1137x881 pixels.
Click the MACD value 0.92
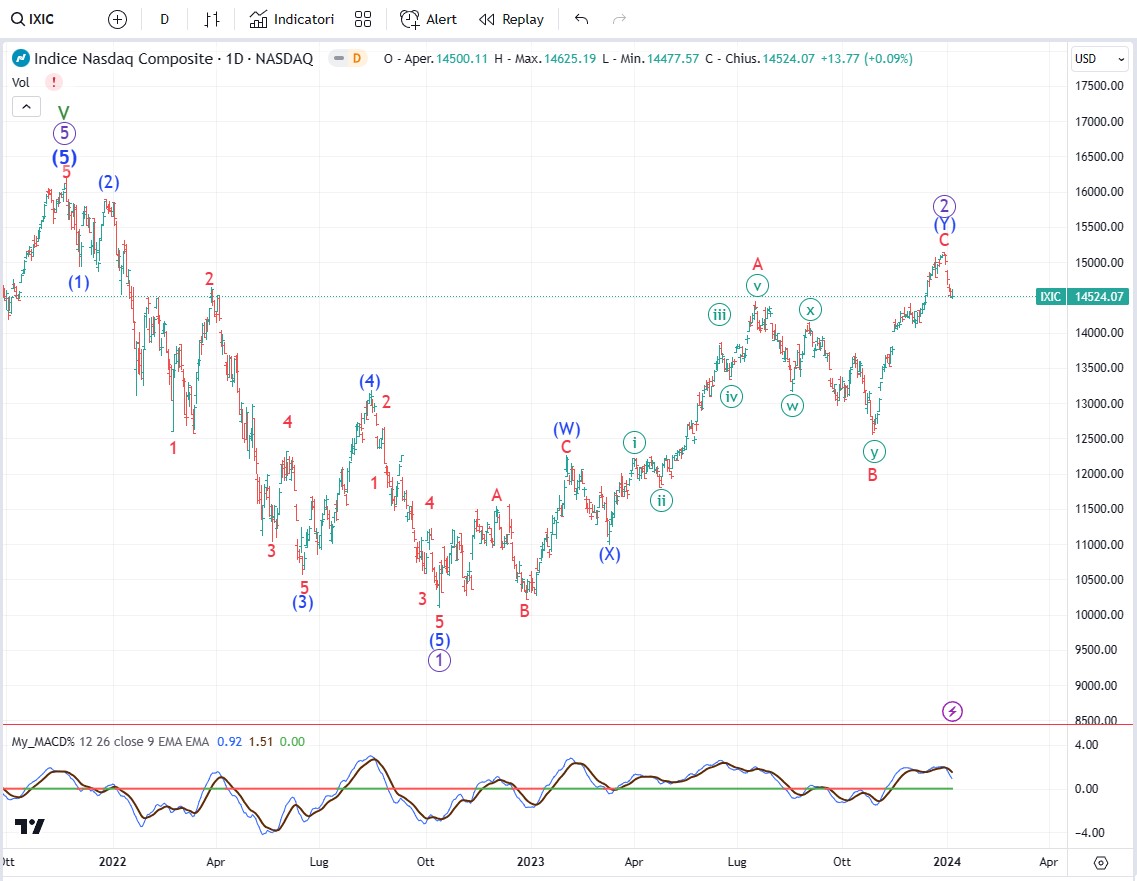pyautogui.click(x=229, y=742)
